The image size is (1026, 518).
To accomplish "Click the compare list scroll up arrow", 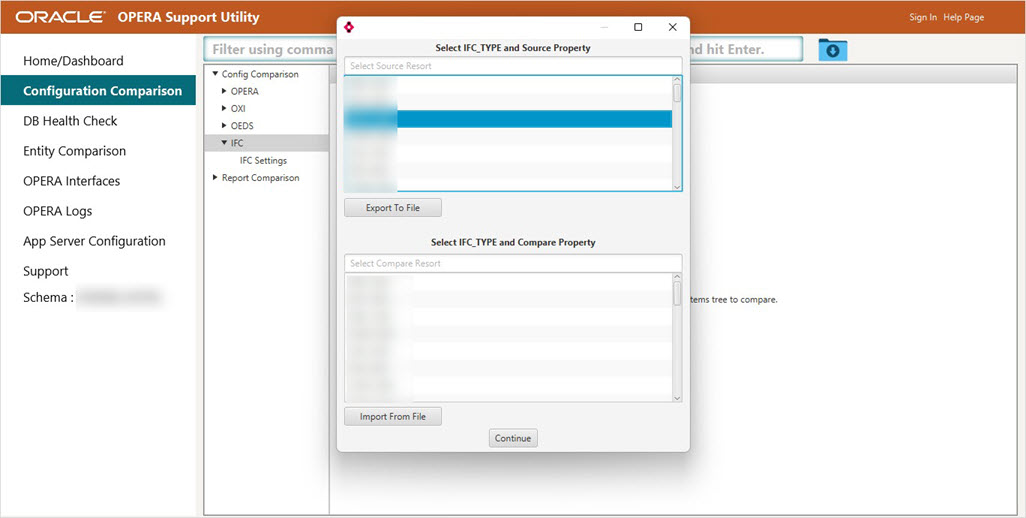I will coord(677,277).
